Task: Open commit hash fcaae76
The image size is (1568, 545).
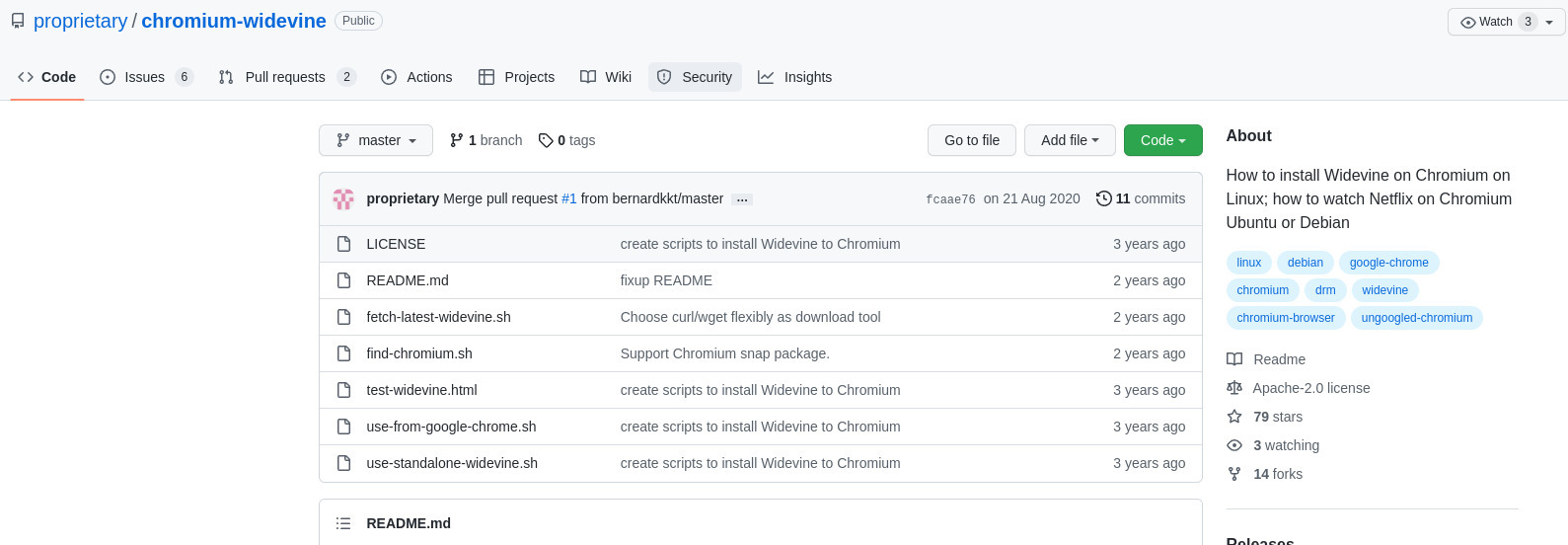Action: [x=950, y=199]
